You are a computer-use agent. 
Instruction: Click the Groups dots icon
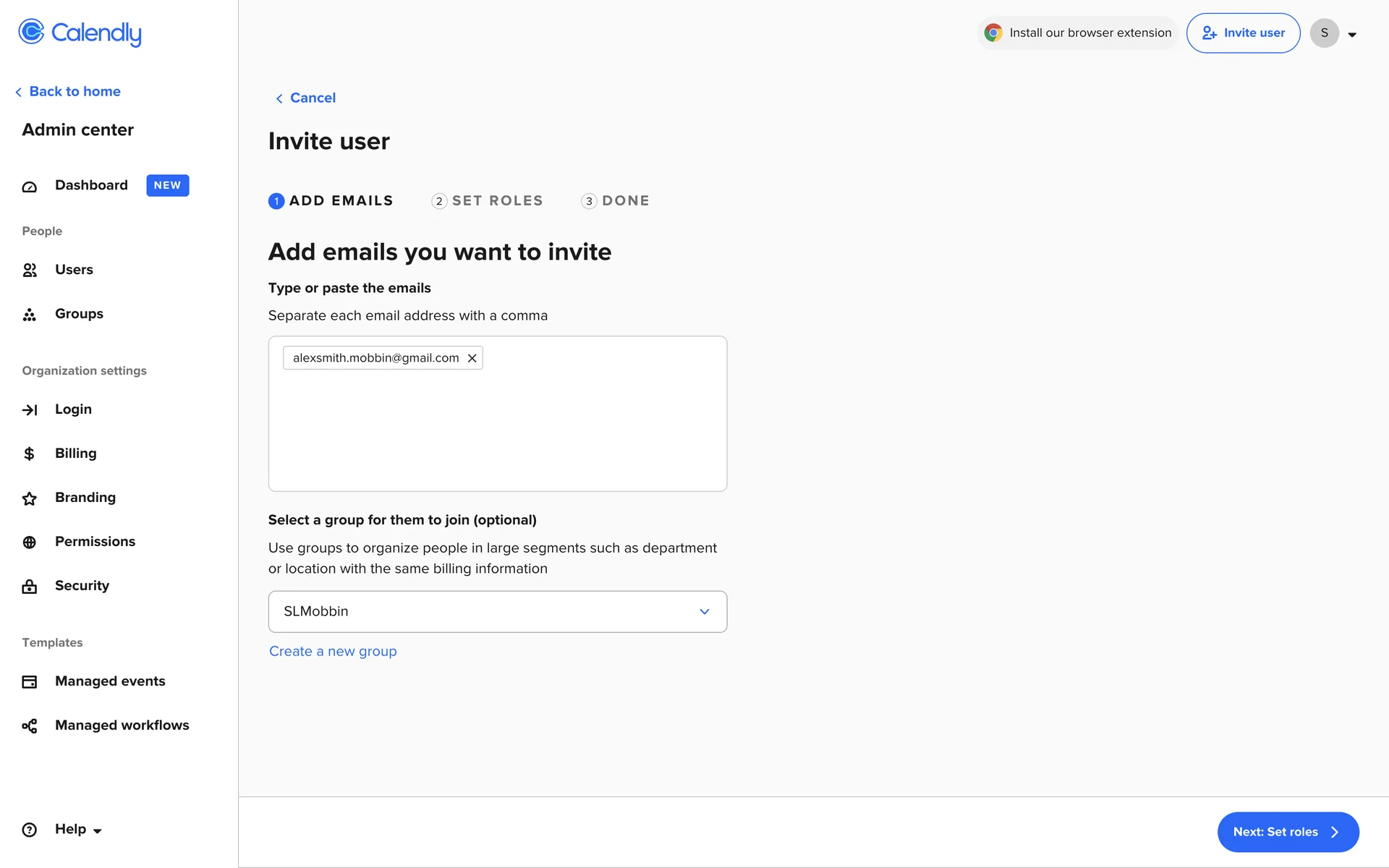coord(30,315)
